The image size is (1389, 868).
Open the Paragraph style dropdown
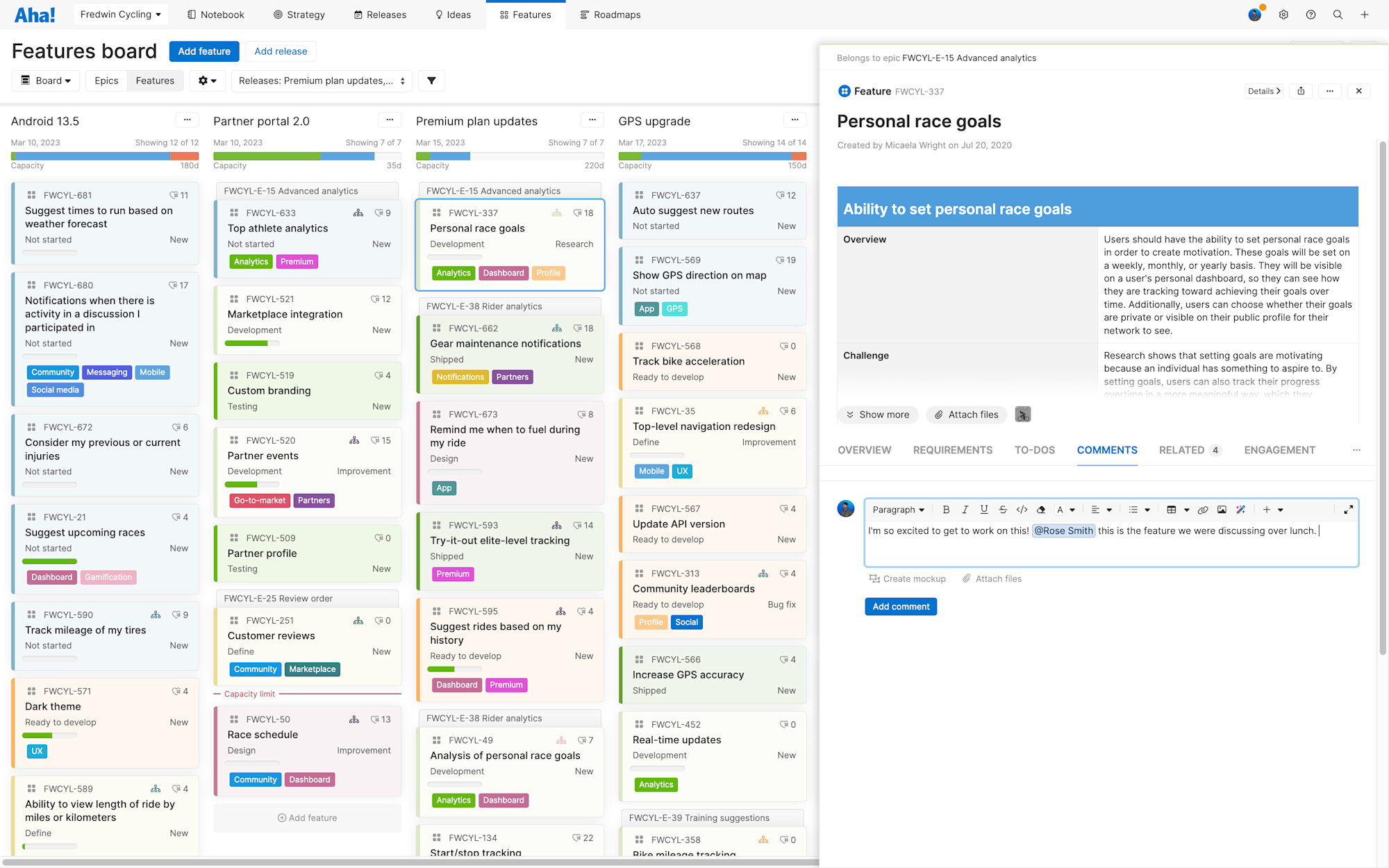tap(898, 510)
